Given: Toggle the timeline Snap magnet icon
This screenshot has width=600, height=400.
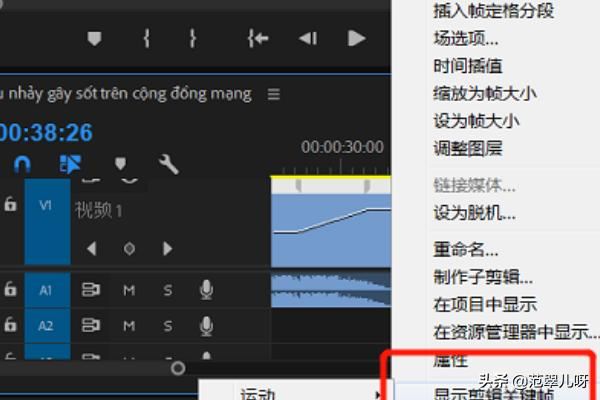Looking at the screenshot, I should (x=22, y=163).
